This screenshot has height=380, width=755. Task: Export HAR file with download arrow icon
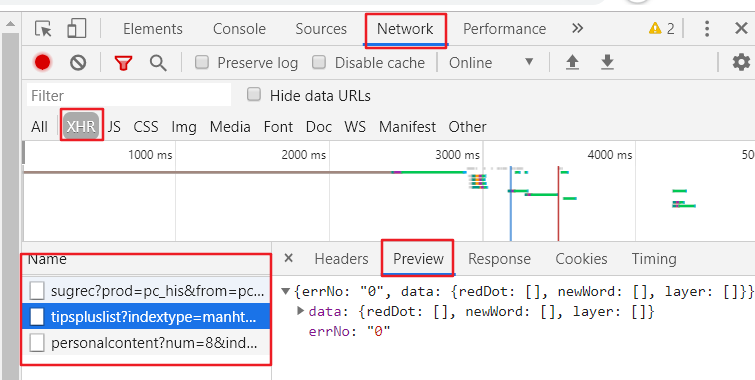[608, 63]
